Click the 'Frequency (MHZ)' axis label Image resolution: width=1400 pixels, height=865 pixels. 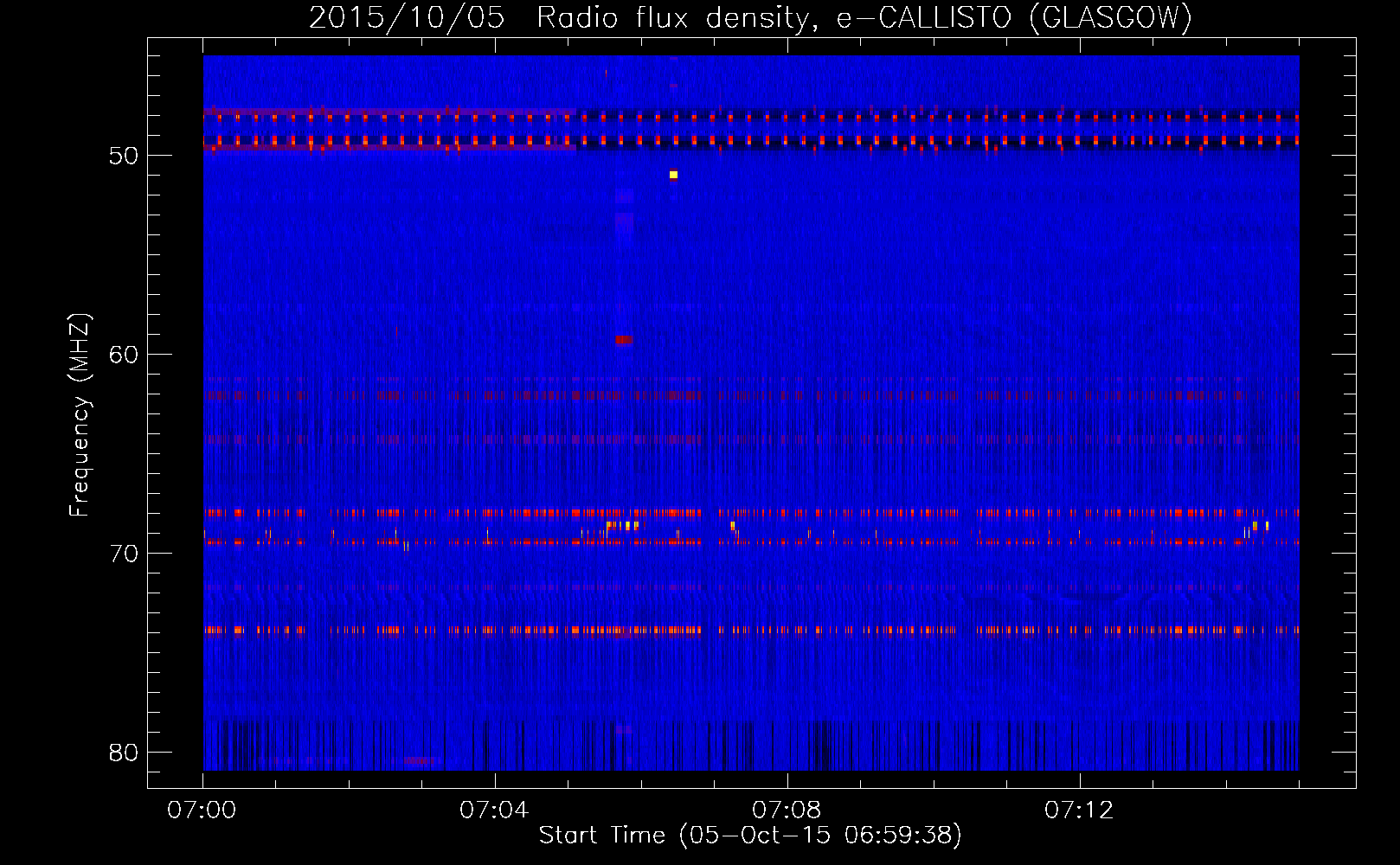click(x=79, y=415)
